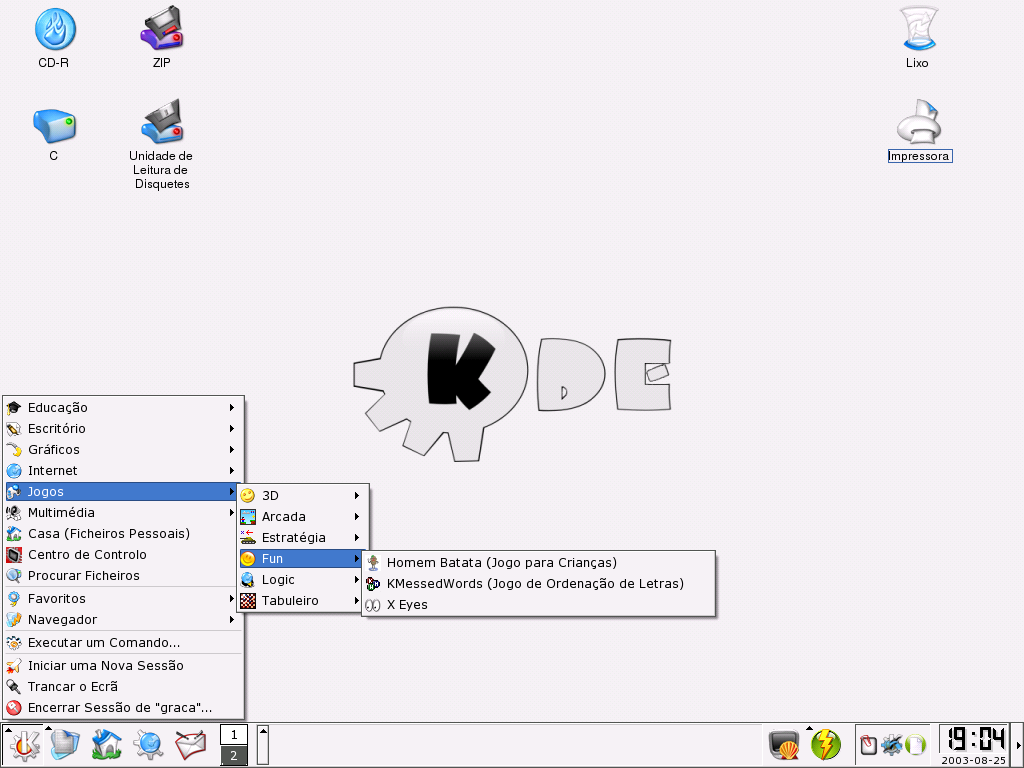Click the green document system tray icon

click(916, 745)
